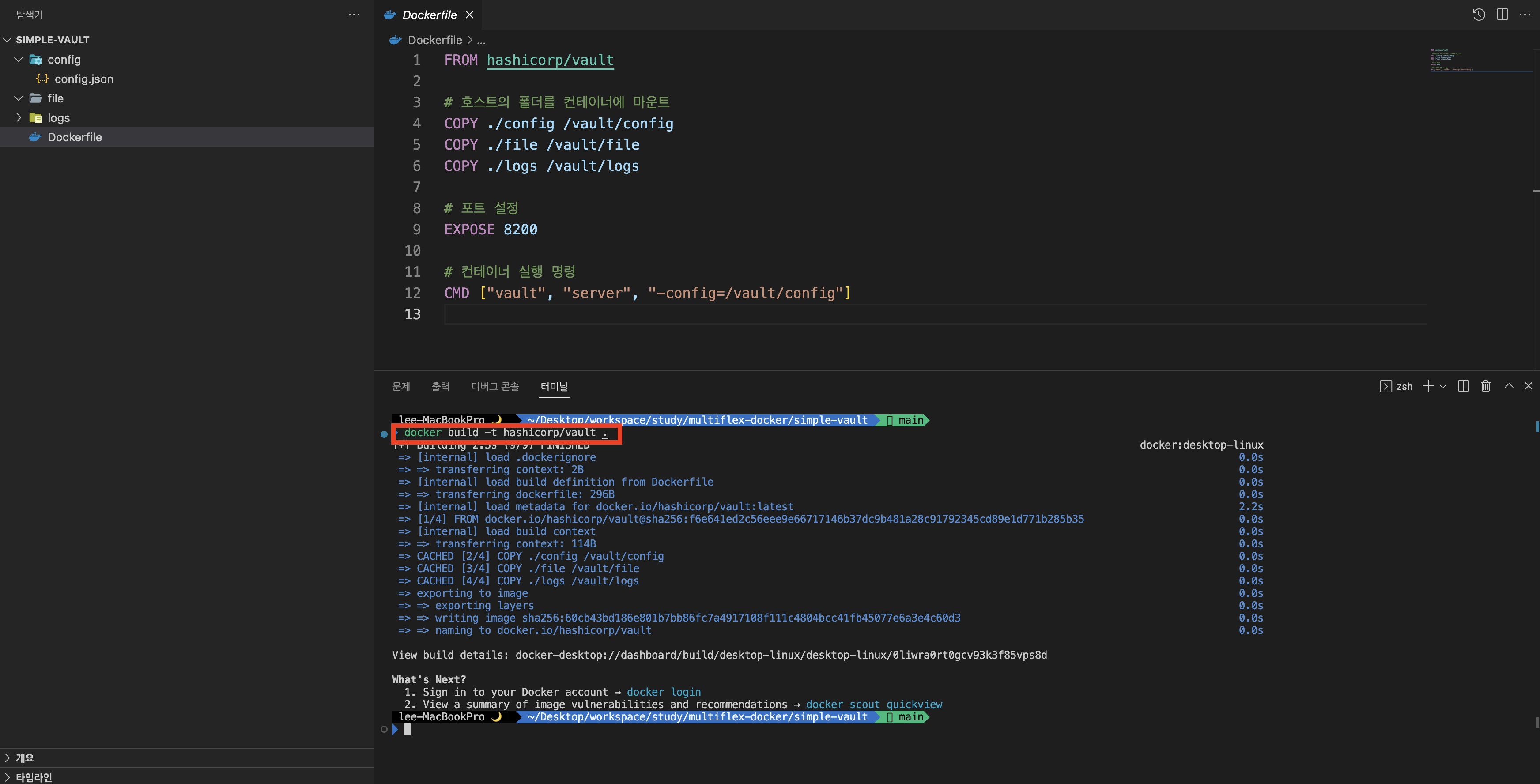Follow the hashicorp/vault image link
The width and height of the screenshot is (1540, 784).
point(550,60)
